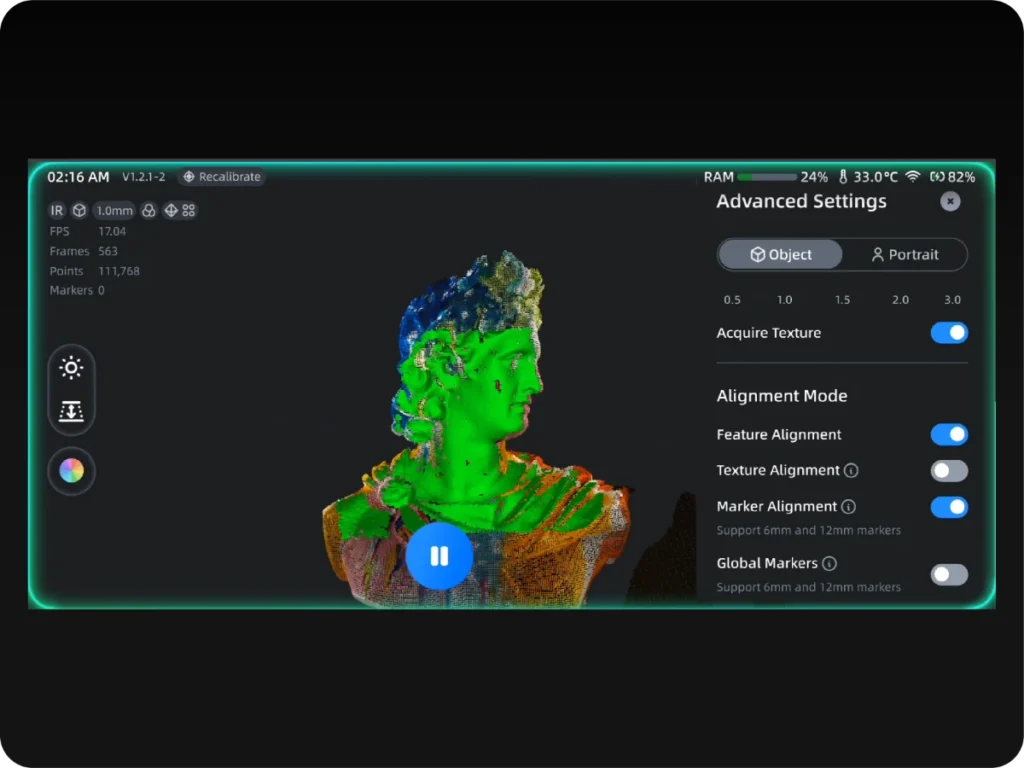Click the V1.2.1-2 version label
This screenshot has width=1024, height=768.
pyautogui.click(x=144, y=177)
